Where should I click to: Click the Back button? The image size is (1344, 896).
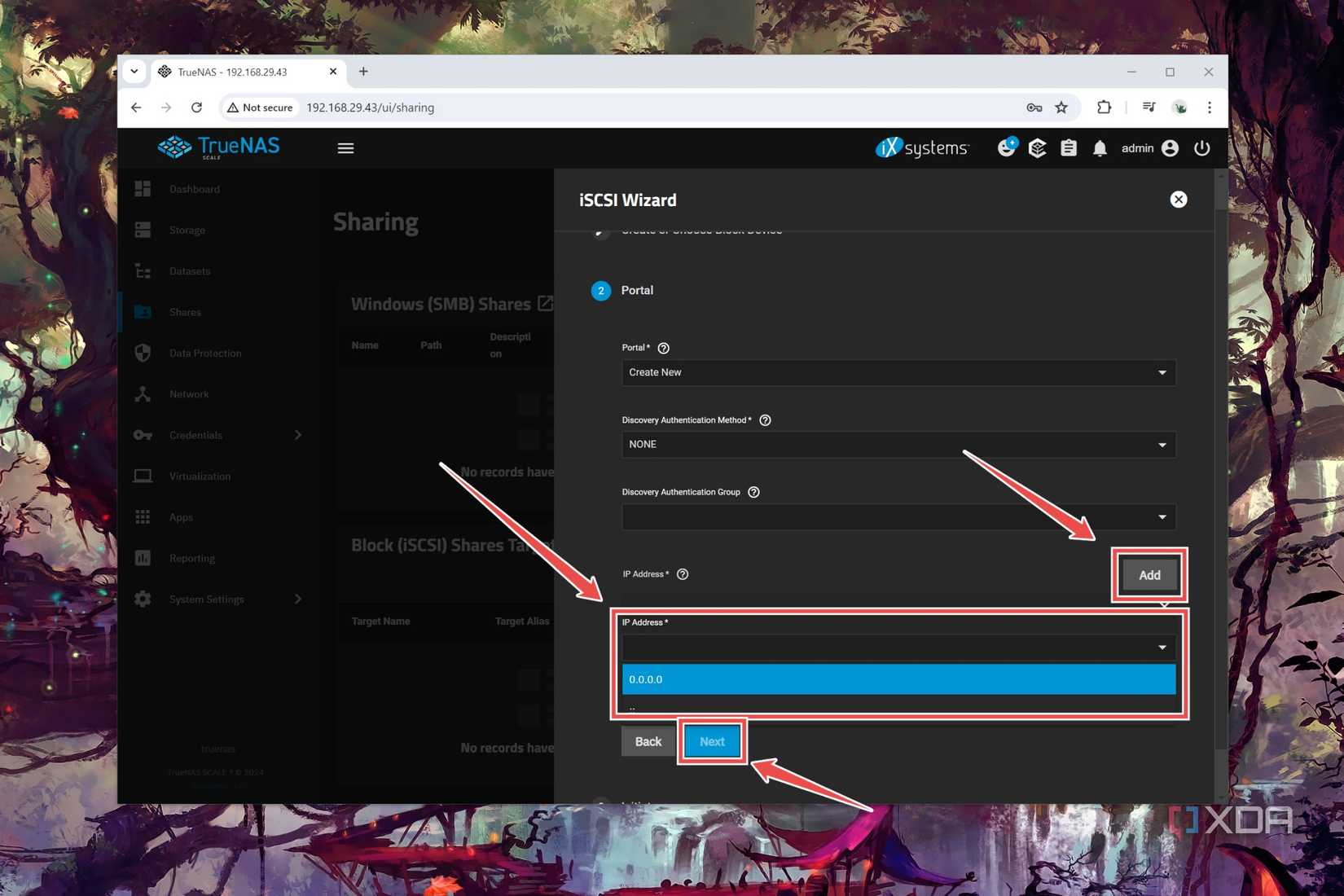[x=648, y=741]
